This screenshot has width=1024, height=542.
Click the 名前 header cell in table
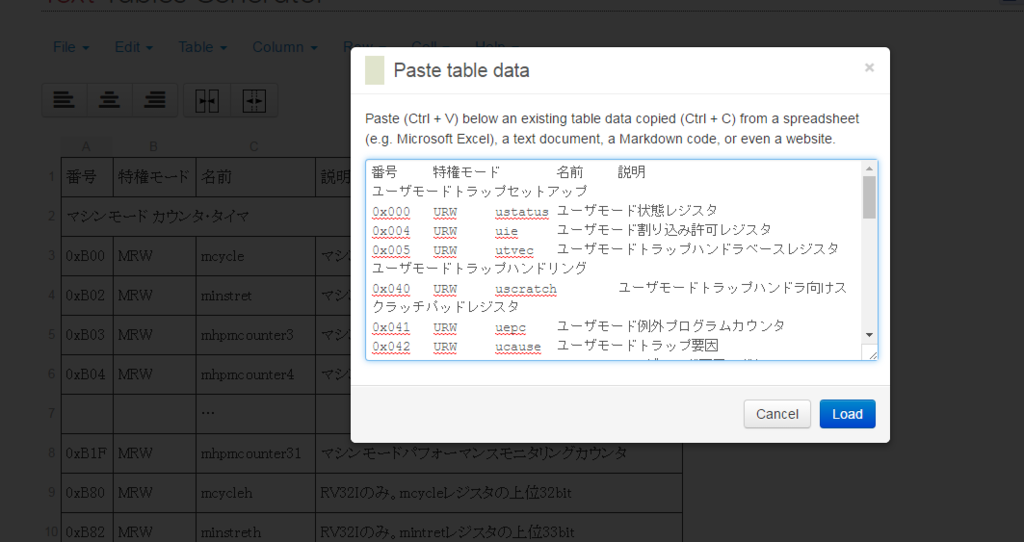[x=255, y=177]
